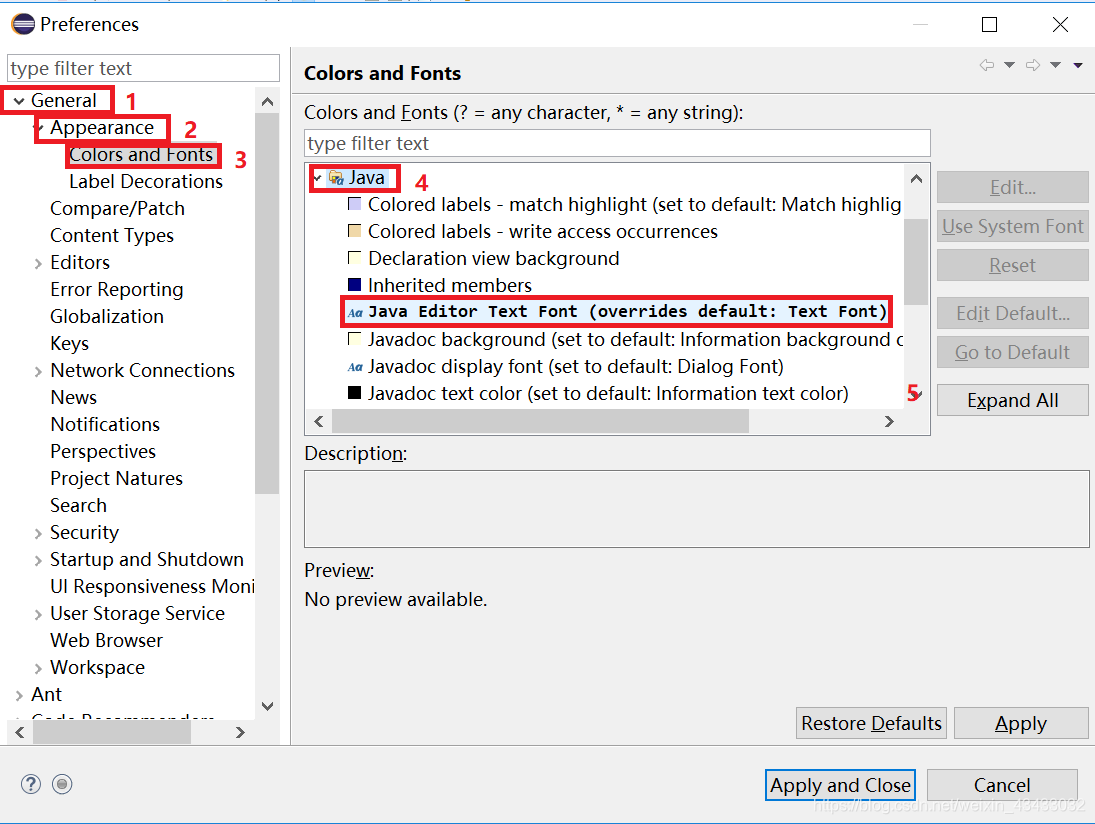Screen dimensions: 1095x824
Task: Focus the preferences tree filter text field
Action: pyautogui.click(x=143, y=68)
